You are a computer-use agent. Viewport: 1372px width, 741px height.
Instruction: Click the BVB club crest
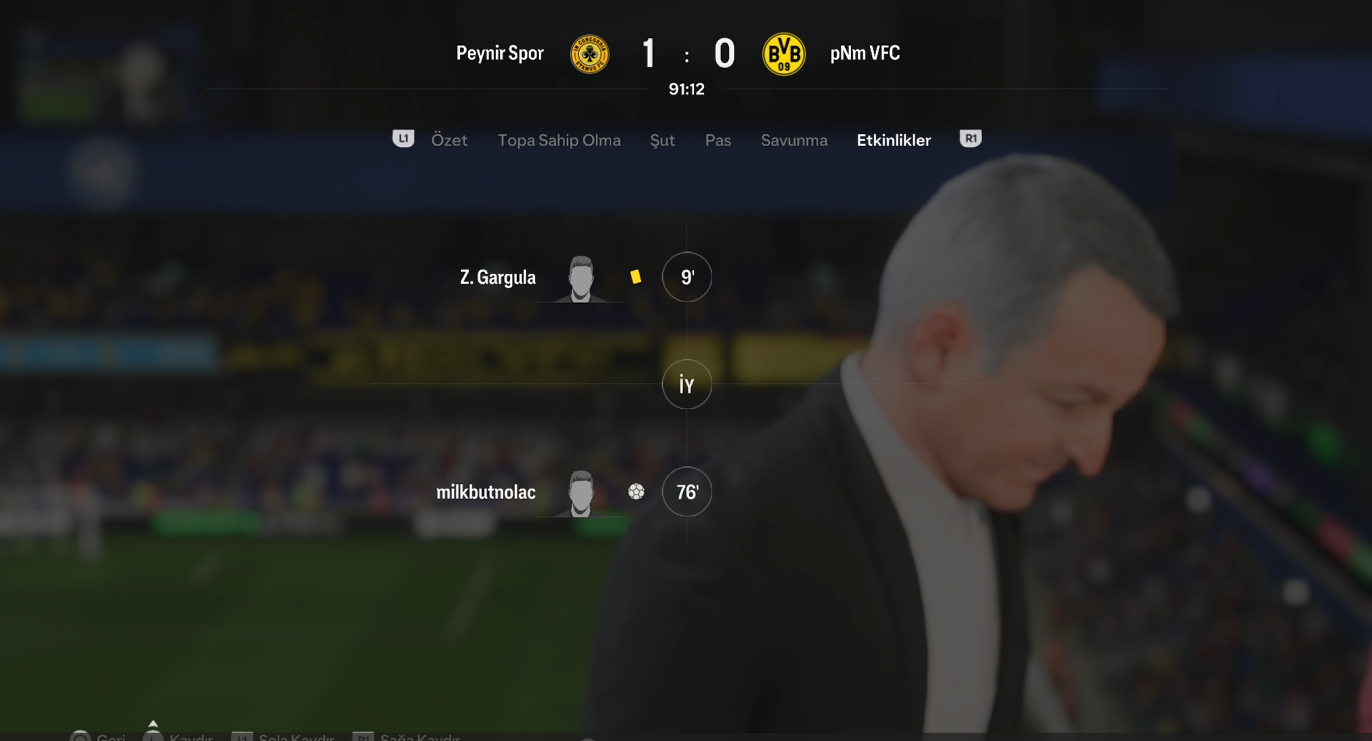tap(784, 54)
